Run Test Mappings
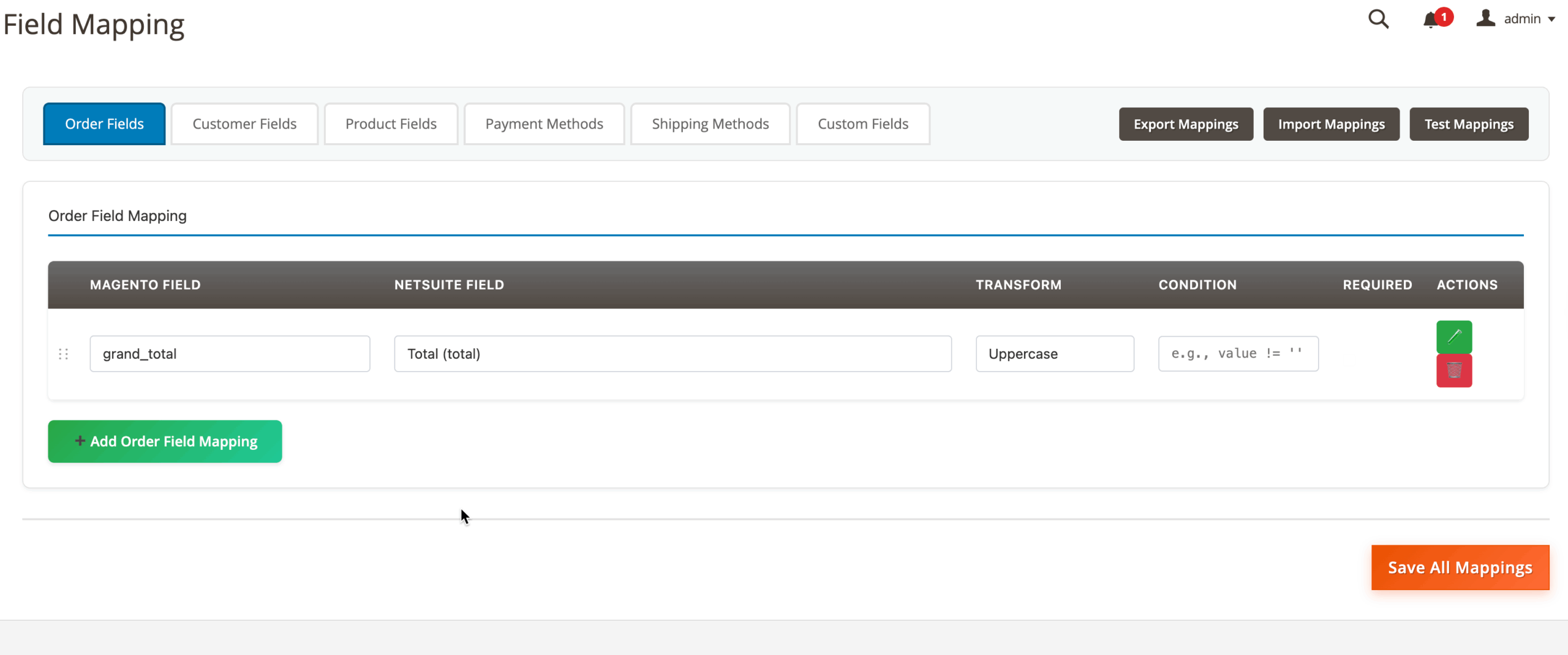This screenshot has height=655, width=1568. click(1468, 124)
